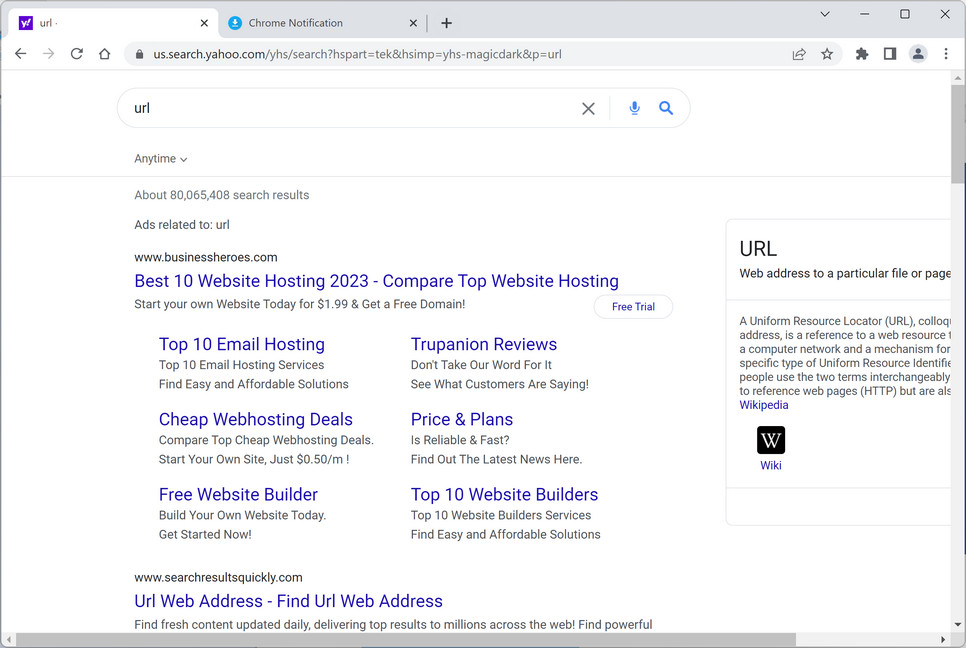Focus the browser address bar

(x=456, y=54)
